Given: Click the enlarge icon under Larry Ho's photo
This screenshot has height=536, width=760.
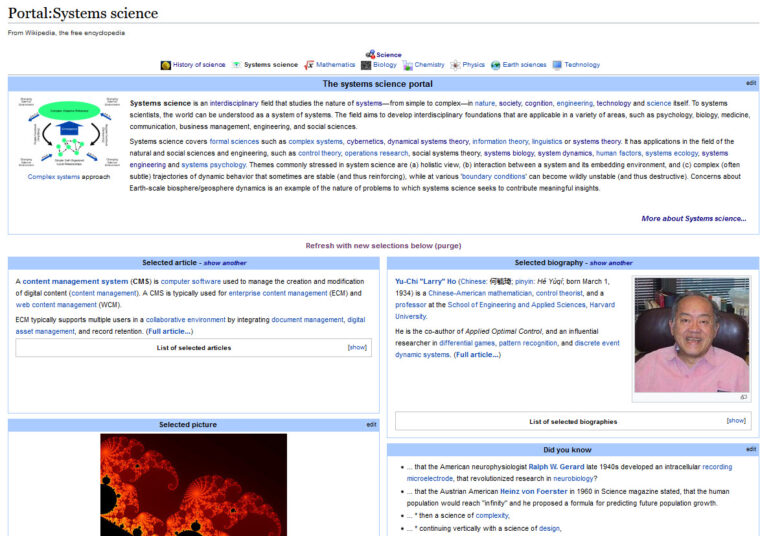Looking at the screenshot, I should coord(744,397).
